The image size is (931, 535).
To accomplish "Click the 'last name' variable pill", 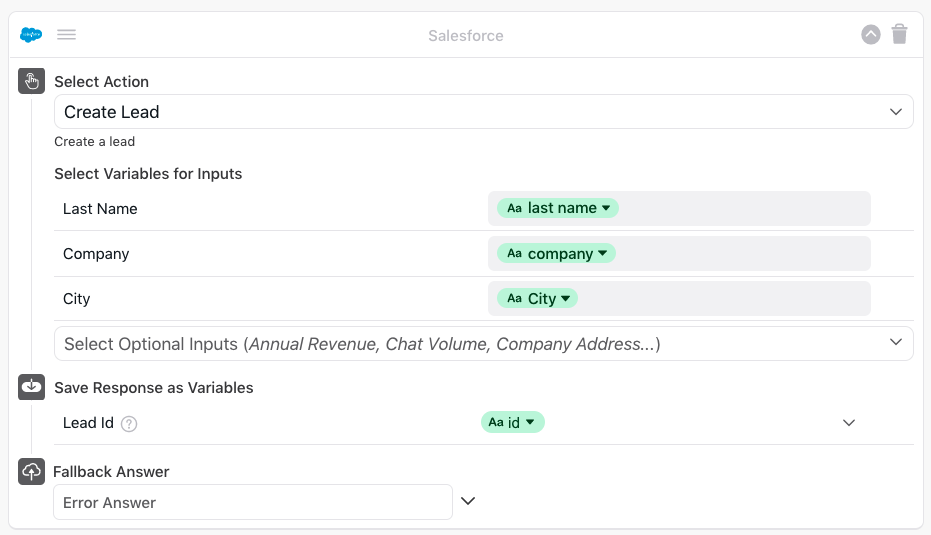I will (558, 208).
